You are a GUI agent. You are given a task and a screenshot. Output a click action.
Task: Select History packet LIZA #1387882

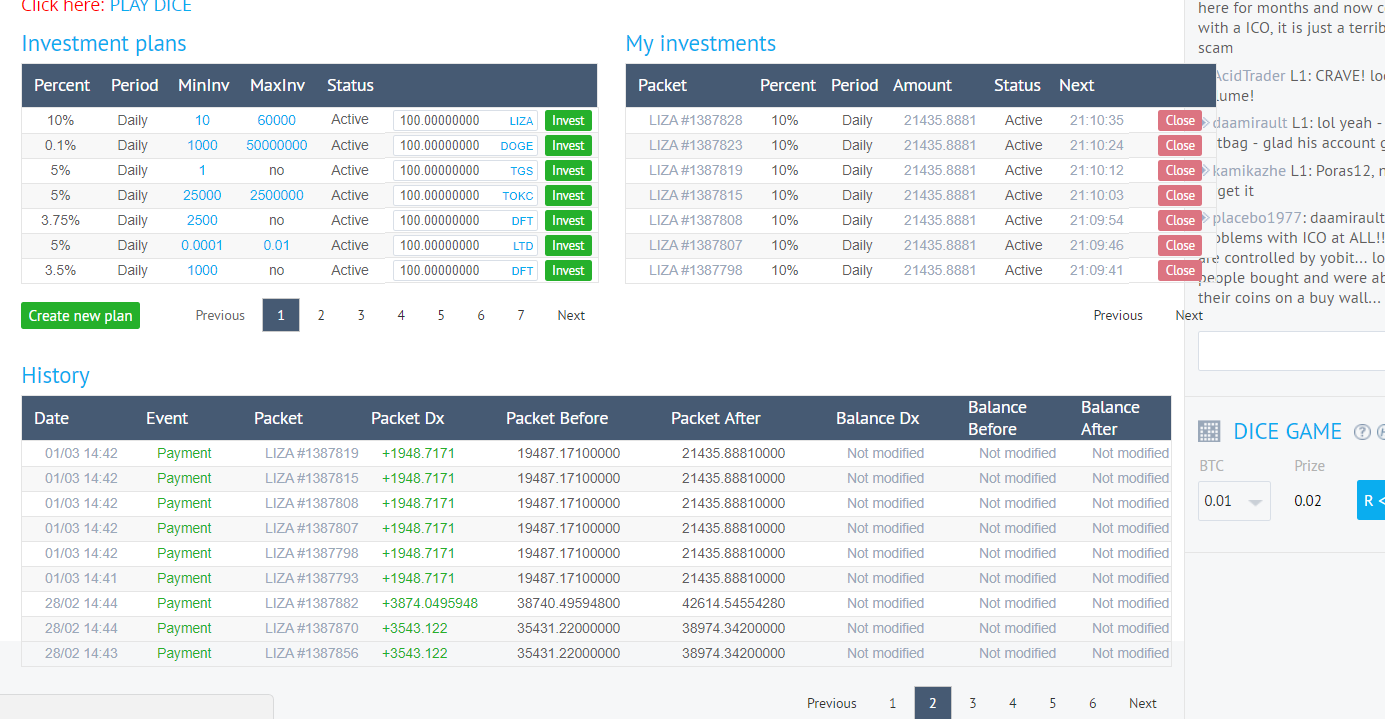312,603
